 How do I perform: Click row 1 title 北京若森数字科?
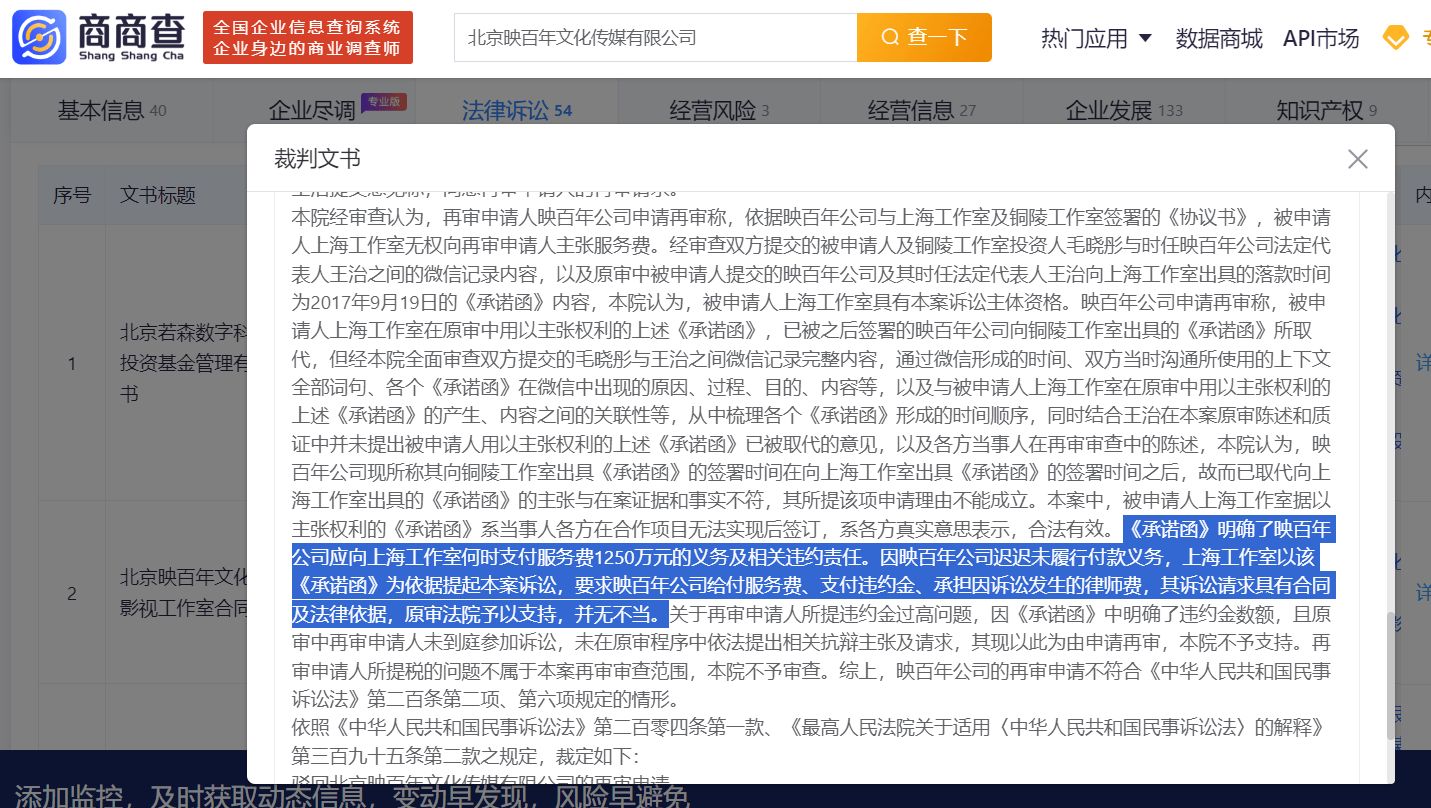coord(183,332)
